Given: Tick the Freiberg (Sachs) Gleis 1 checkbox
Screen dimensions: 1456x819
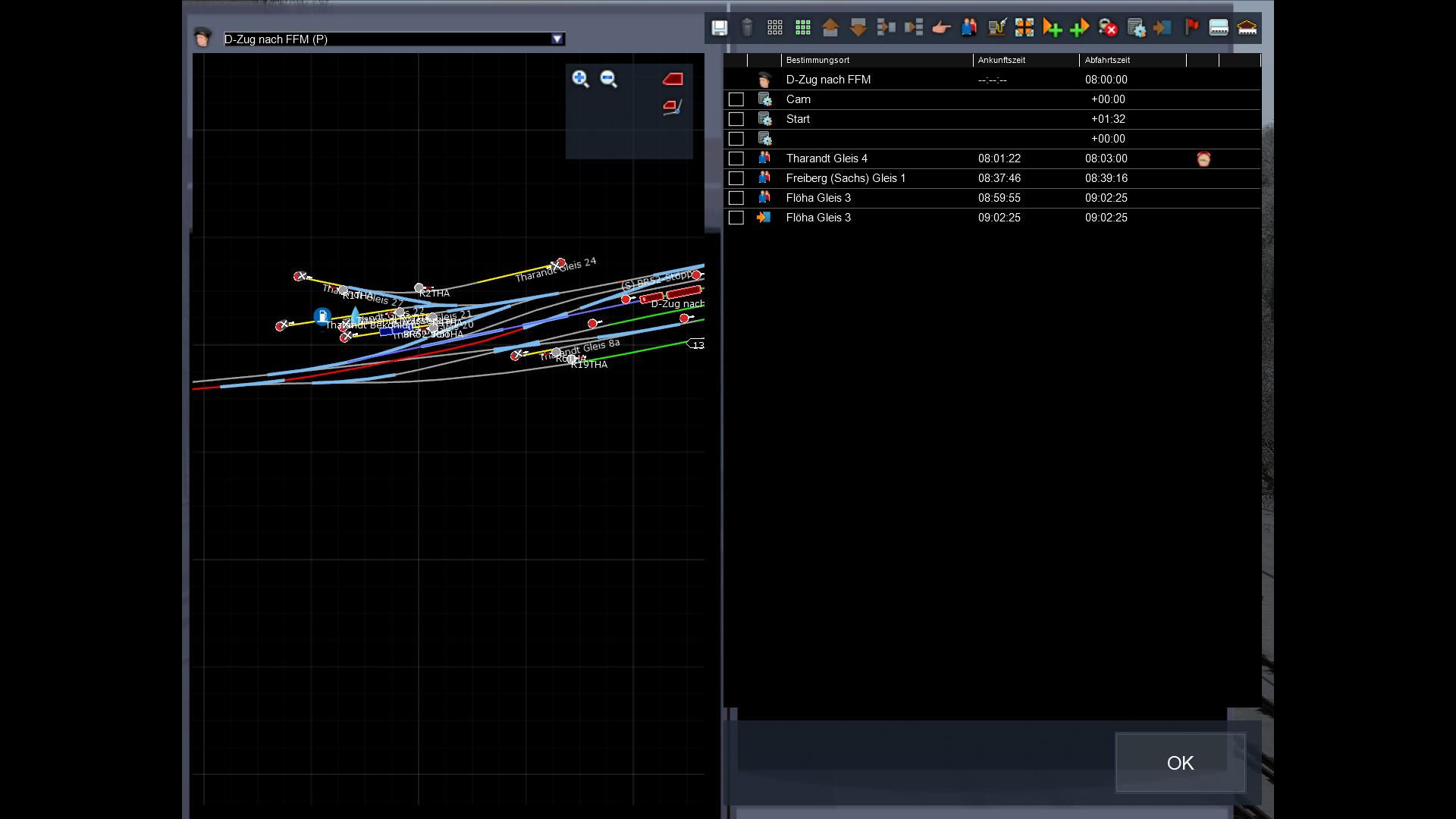Looking at the screenshot, I should pyautogui.click(x=736, y=178).
